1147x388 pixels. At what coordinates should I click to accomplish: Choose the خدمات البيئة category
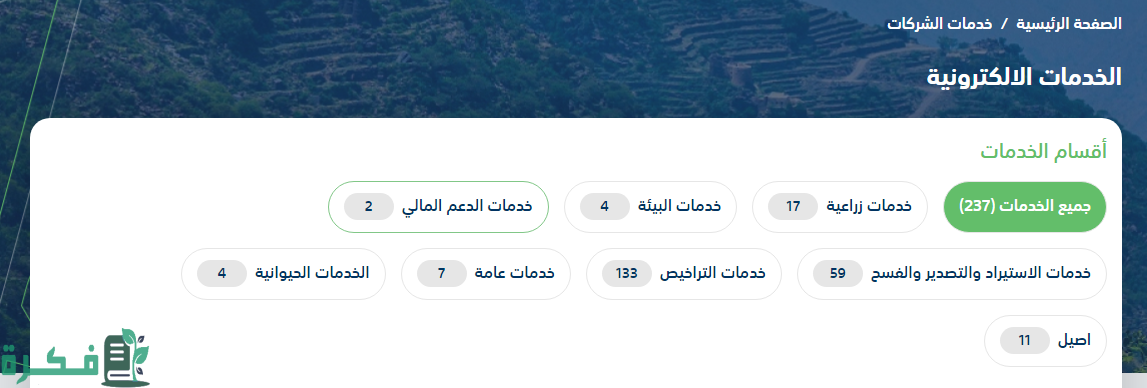650,206
